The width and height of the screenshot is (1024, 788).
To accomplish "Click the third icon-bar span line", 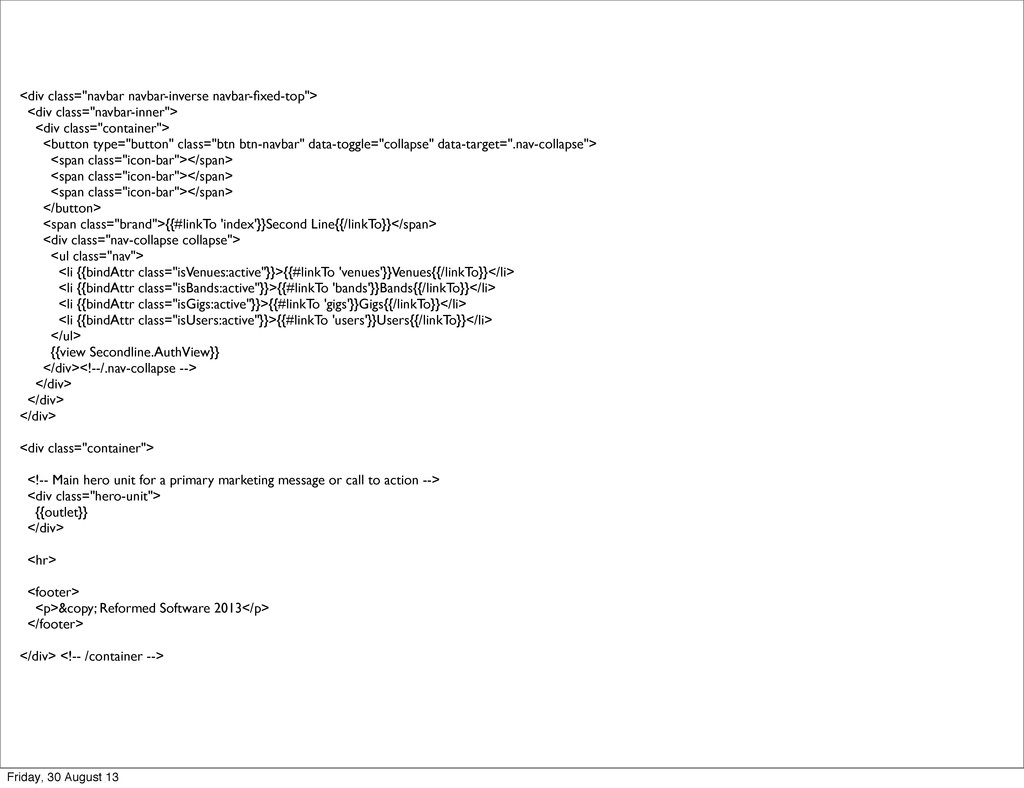I will point(142,192).
